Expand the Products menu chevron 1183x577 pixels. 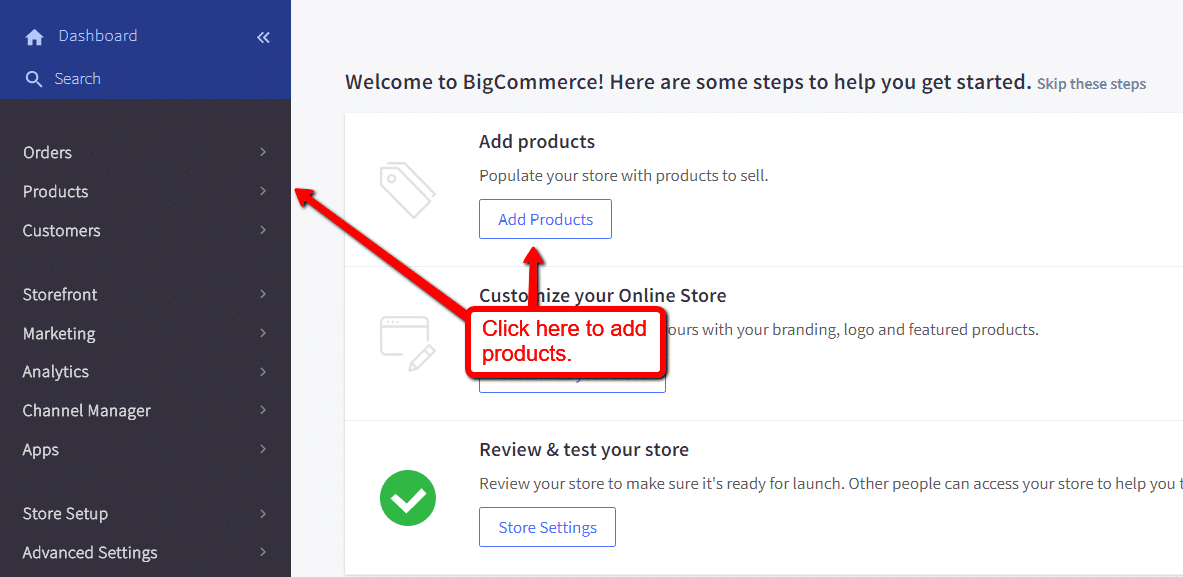[x=262, y=191]
